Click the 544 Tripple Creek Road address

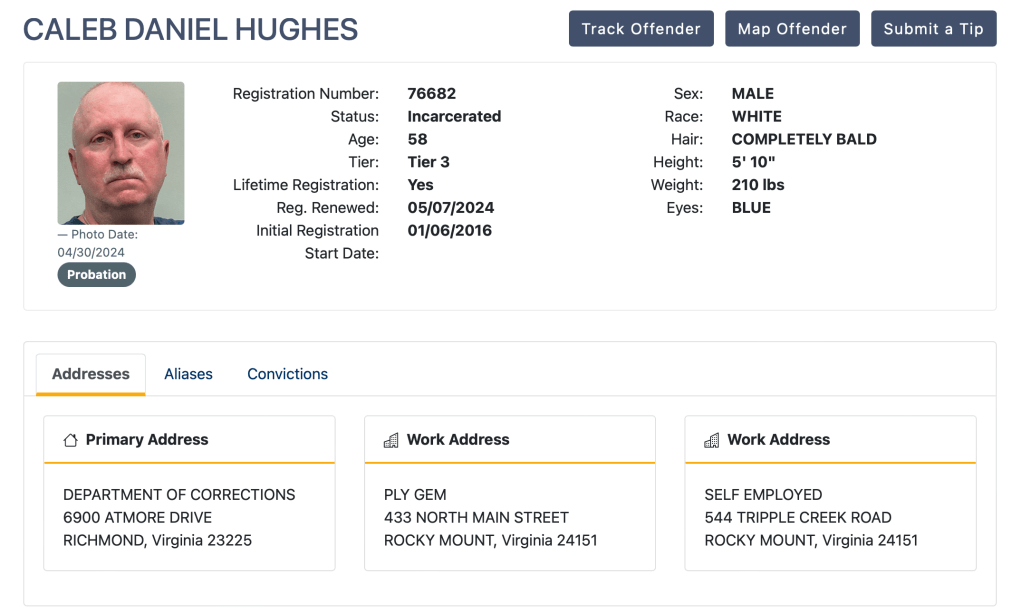pyautogui.click(x=797, y=518)
